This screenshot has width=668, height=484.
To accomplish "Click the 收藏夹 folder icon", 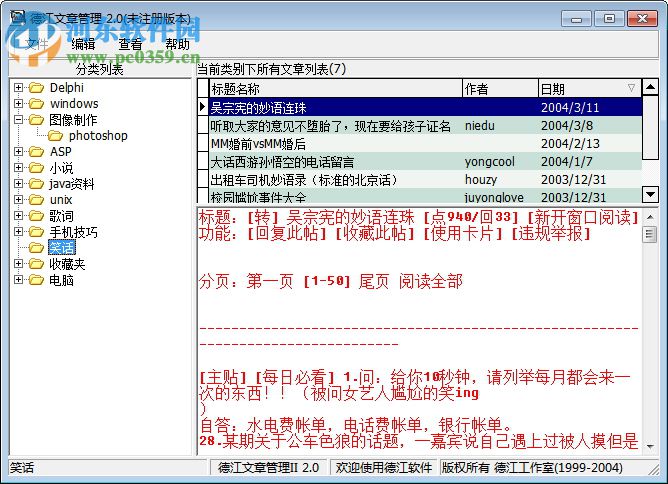I will click(x=37, y=264).
